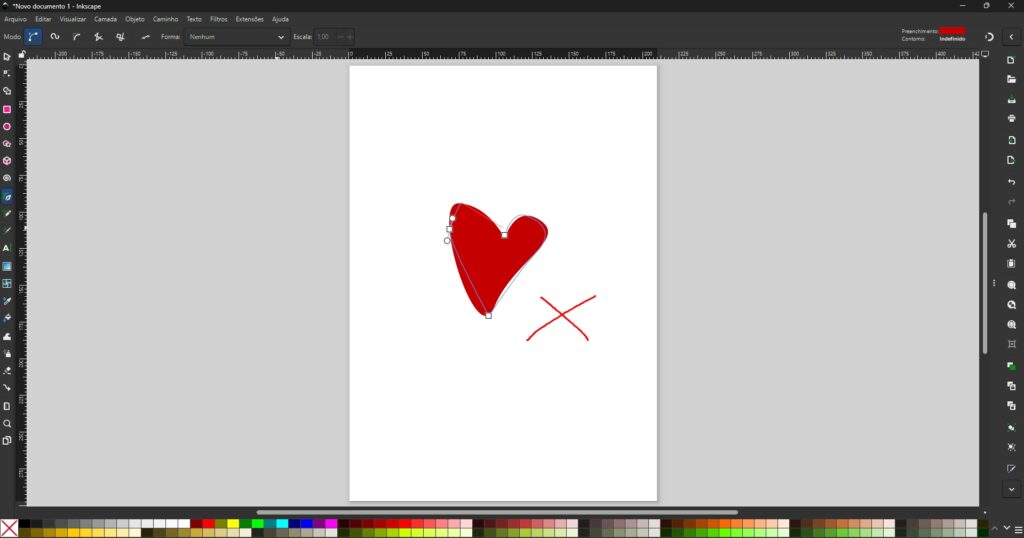Choose the Selector arrow tool
This screenshot has height=538, width=1024.
(x=7, y=57)
